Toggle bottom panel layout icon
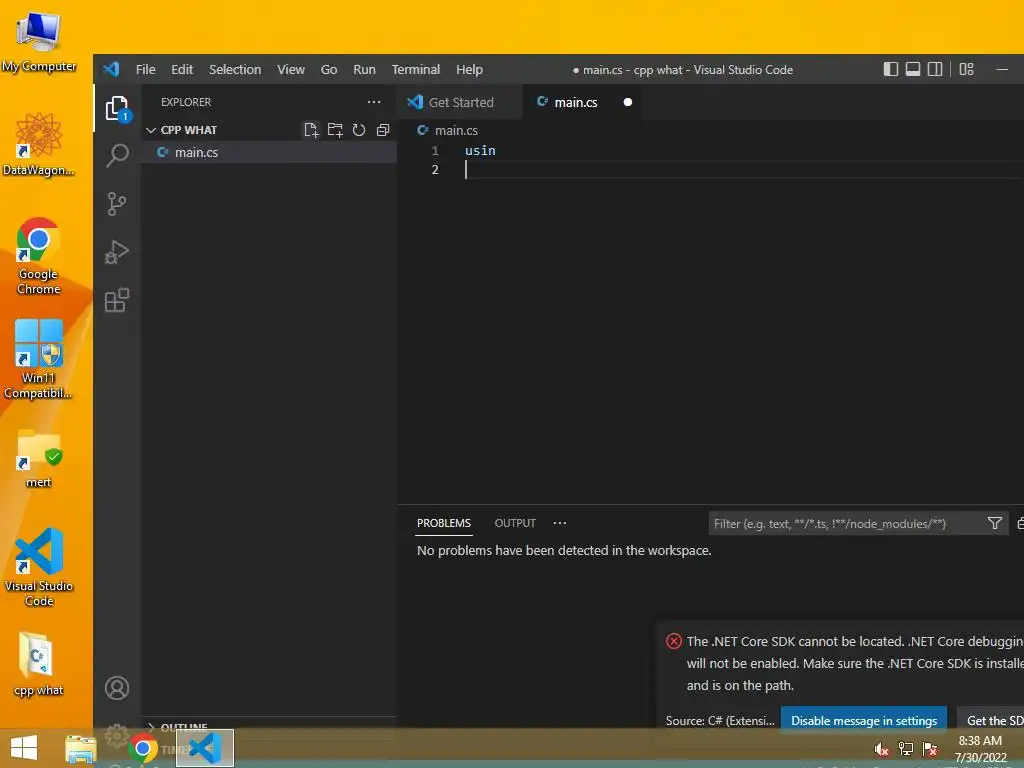This screenshot has width=1024, height=768. click(x=913, y=69)
